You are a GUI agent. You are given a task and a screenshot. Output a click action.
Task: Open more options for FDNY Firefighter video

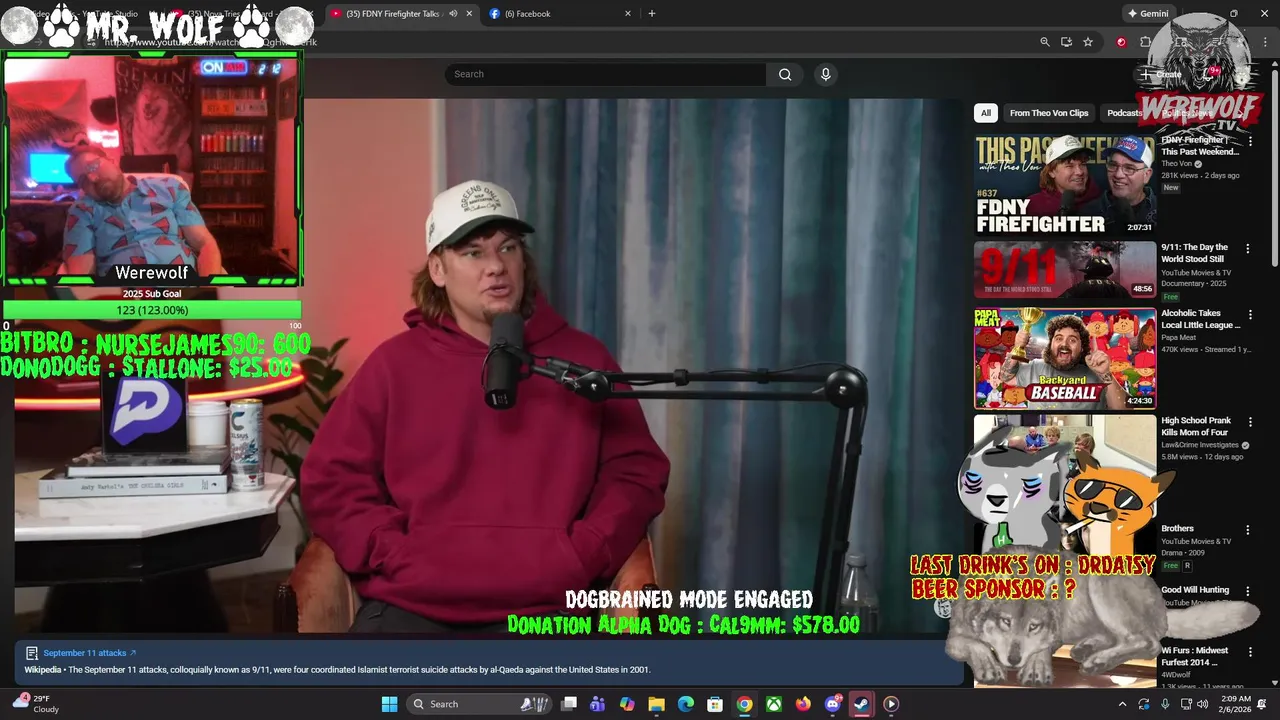[x=1249, y=142]
